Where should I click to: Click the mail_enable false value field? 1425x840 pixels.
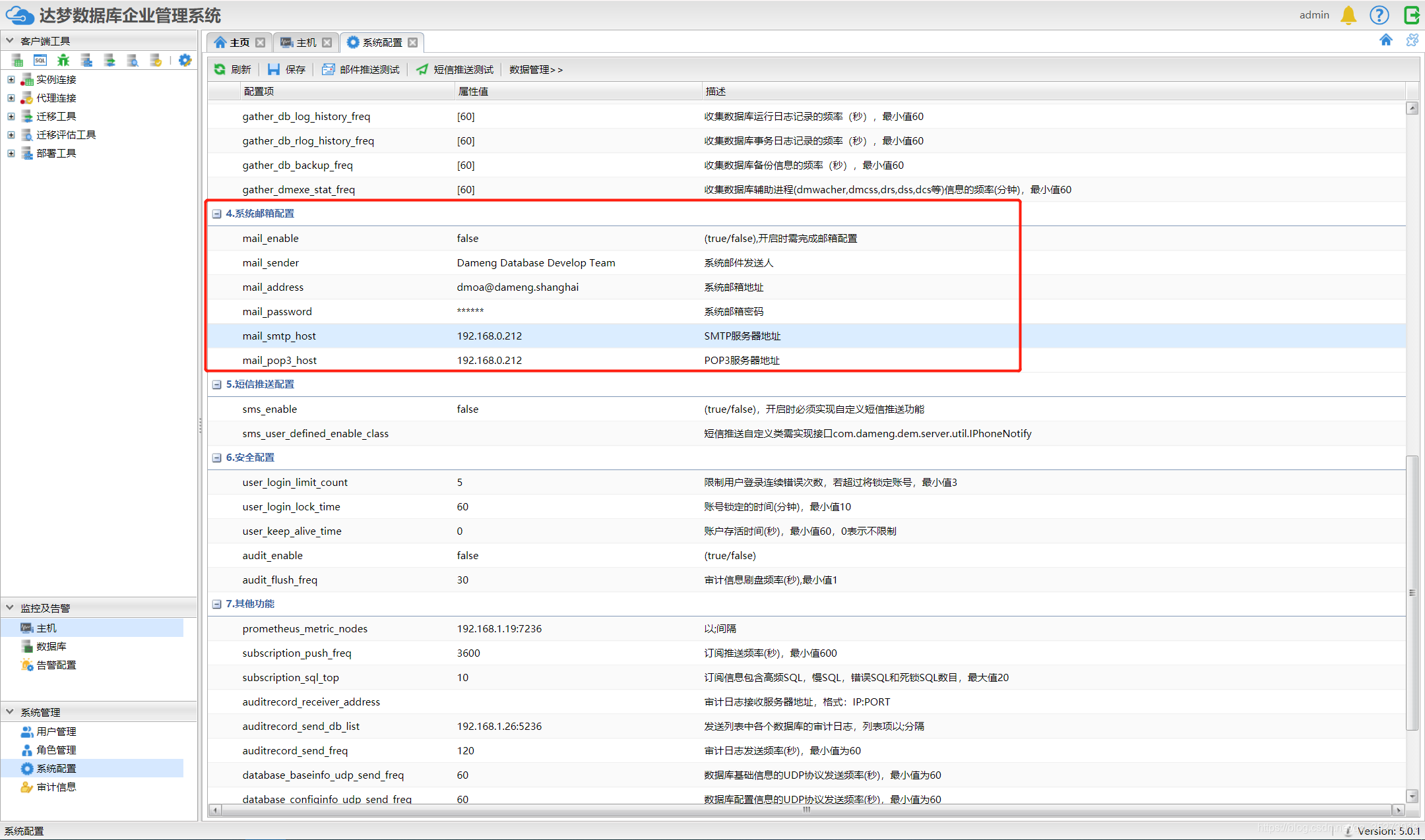tap(468, 238)
